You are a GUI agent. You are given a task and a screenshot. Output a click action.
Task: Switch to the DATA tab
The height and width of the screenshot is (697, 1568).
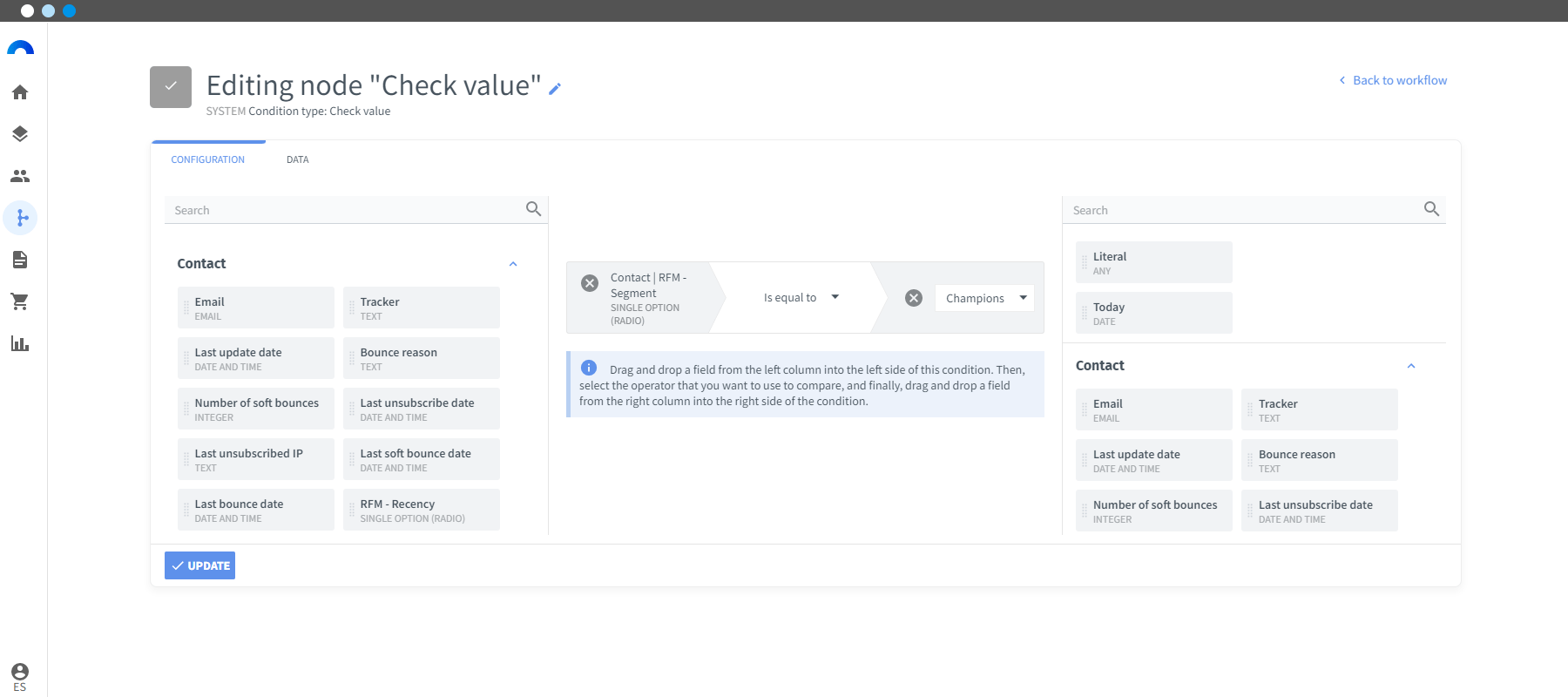pos(298,159)
